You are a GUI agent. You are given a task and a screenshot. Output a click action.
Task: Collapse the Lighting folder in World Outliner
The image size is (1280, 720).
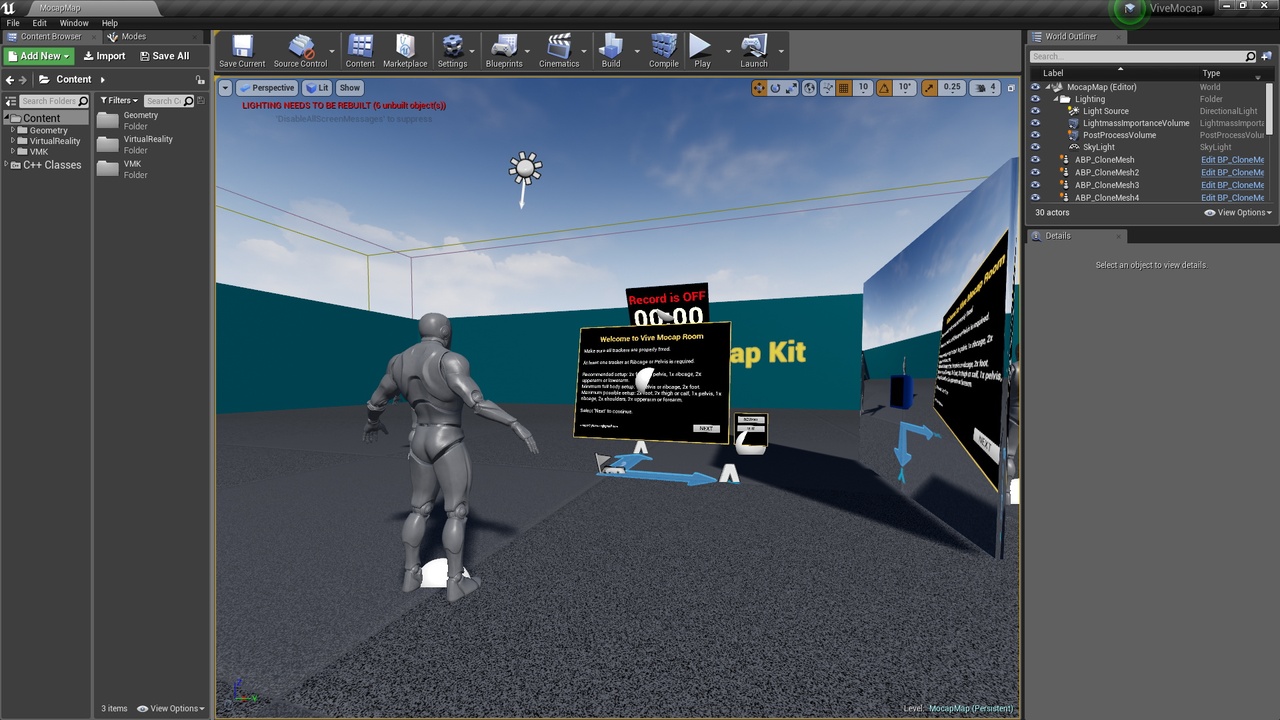1055,99
